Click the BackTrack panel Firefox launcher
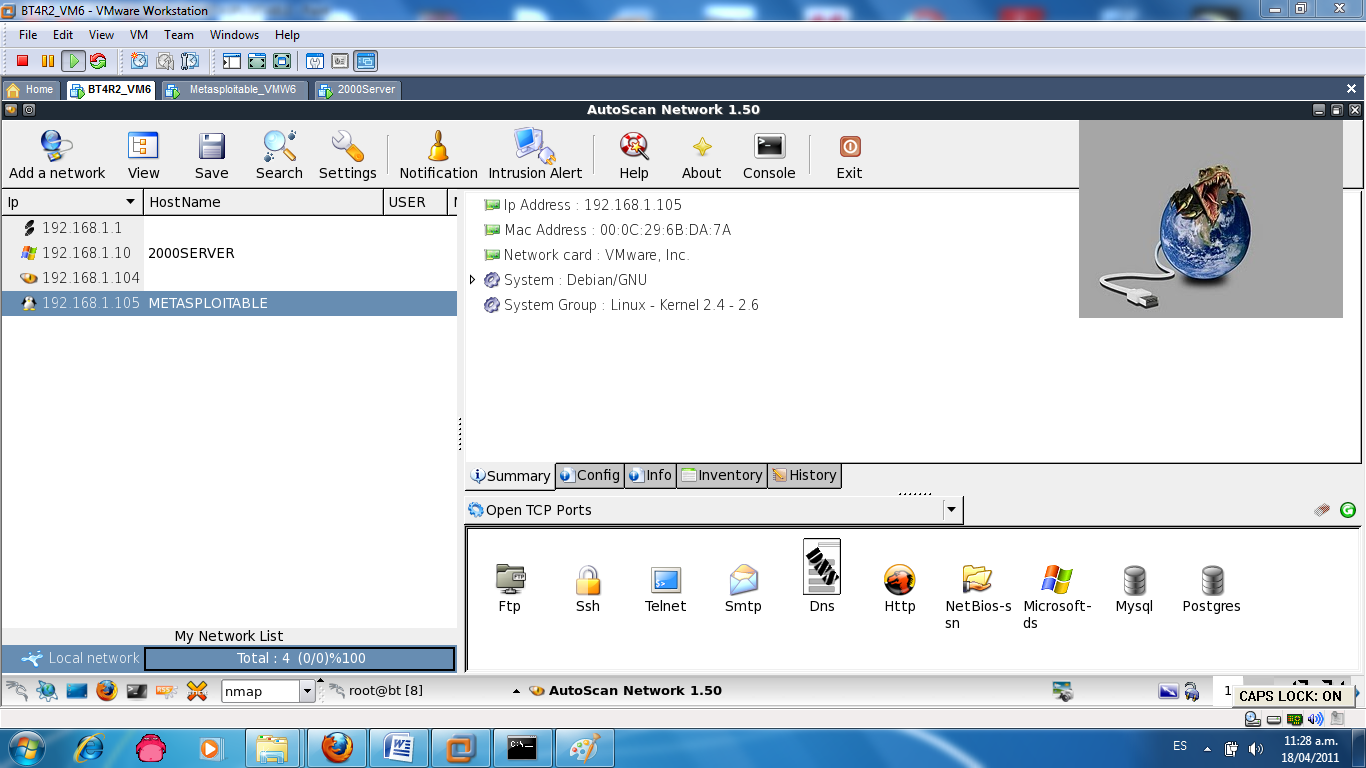This screenshot has height=768, width=1366. coord(107,691)
